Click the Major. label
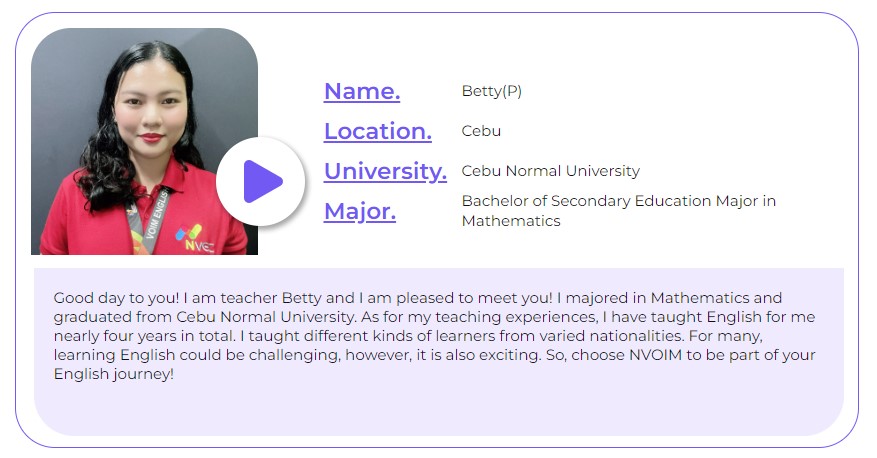Image resolution: width=877 pixels, height=458 pixels. [x=360, y=211]
